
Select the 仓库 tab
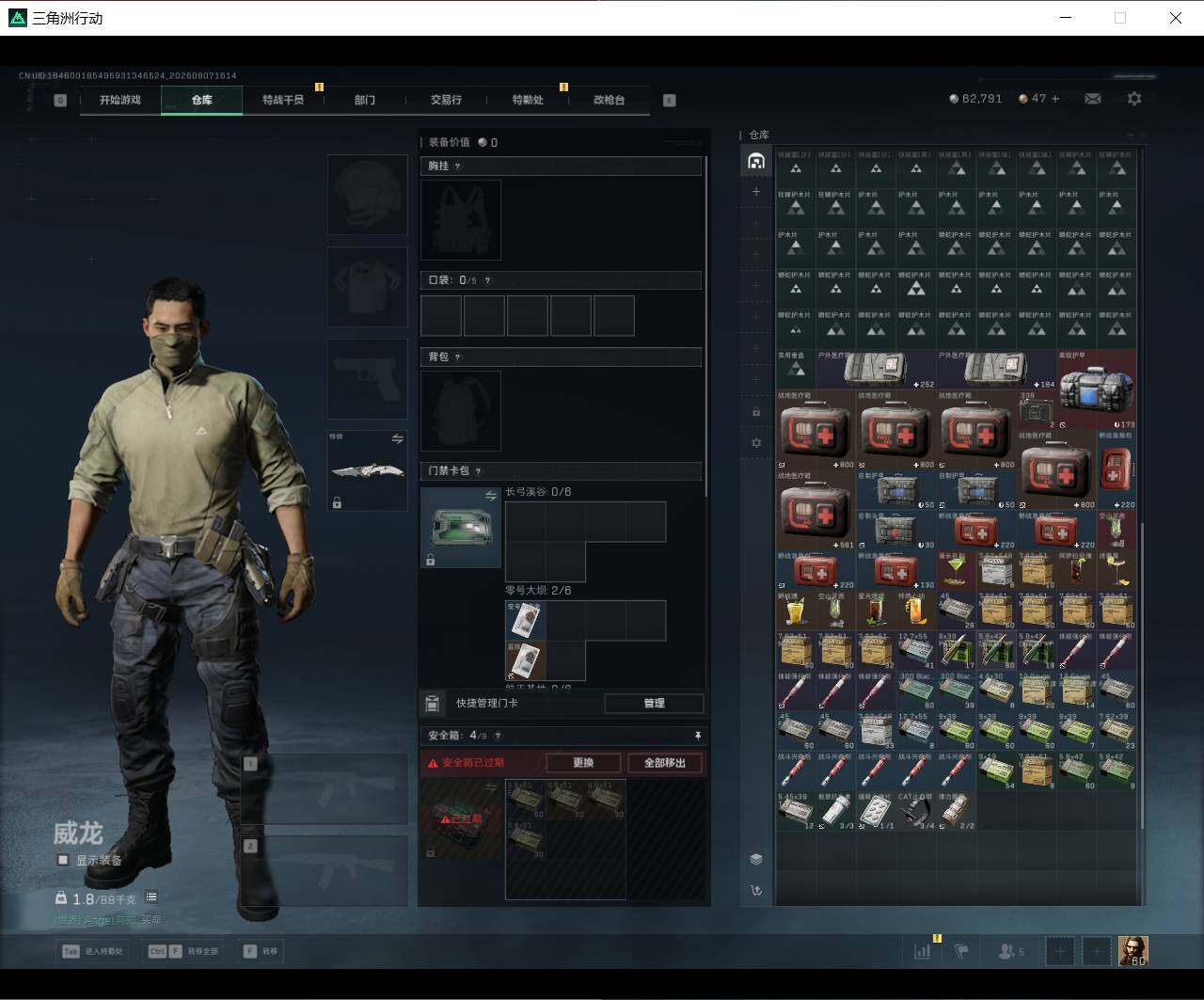(201, 100)
